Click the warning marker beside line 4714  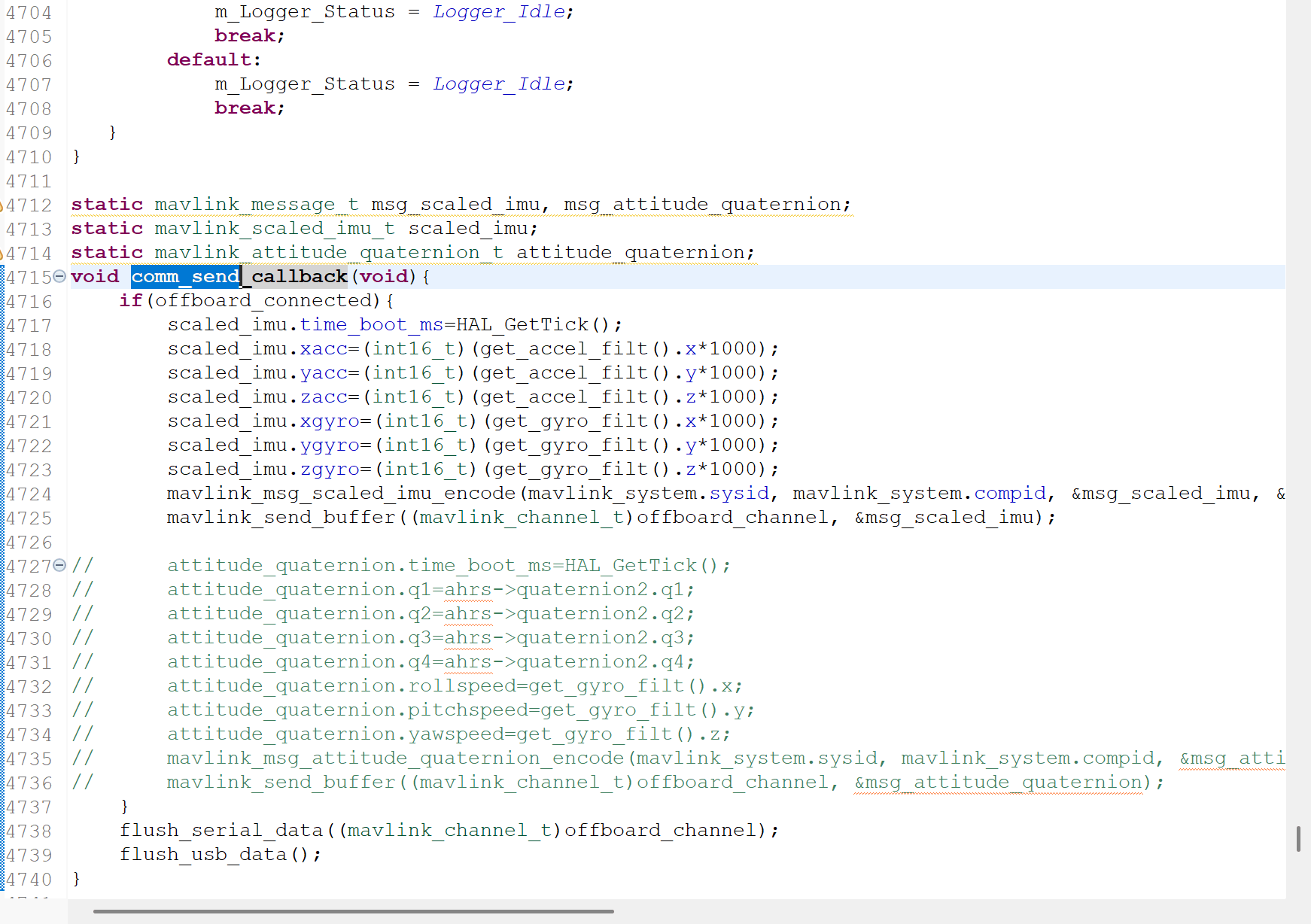tap(2, 253)
